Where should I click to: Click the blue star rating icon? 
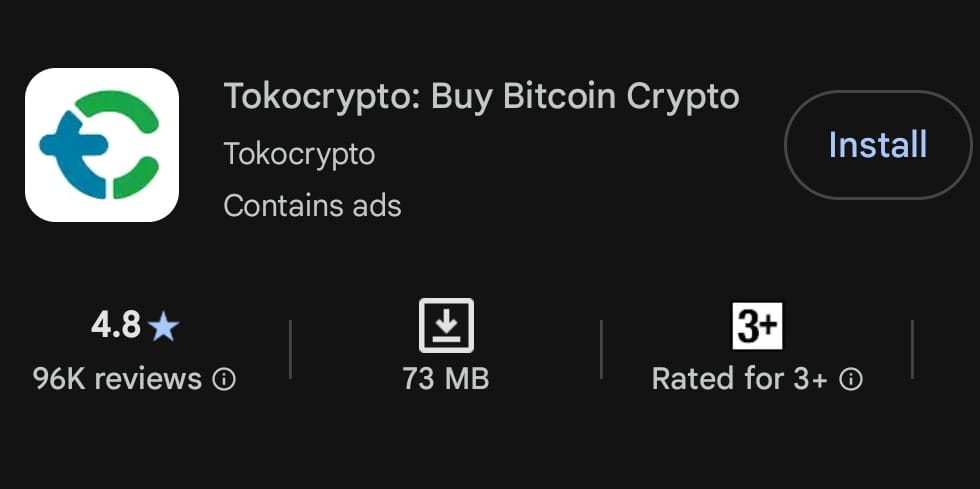point(163,326)
